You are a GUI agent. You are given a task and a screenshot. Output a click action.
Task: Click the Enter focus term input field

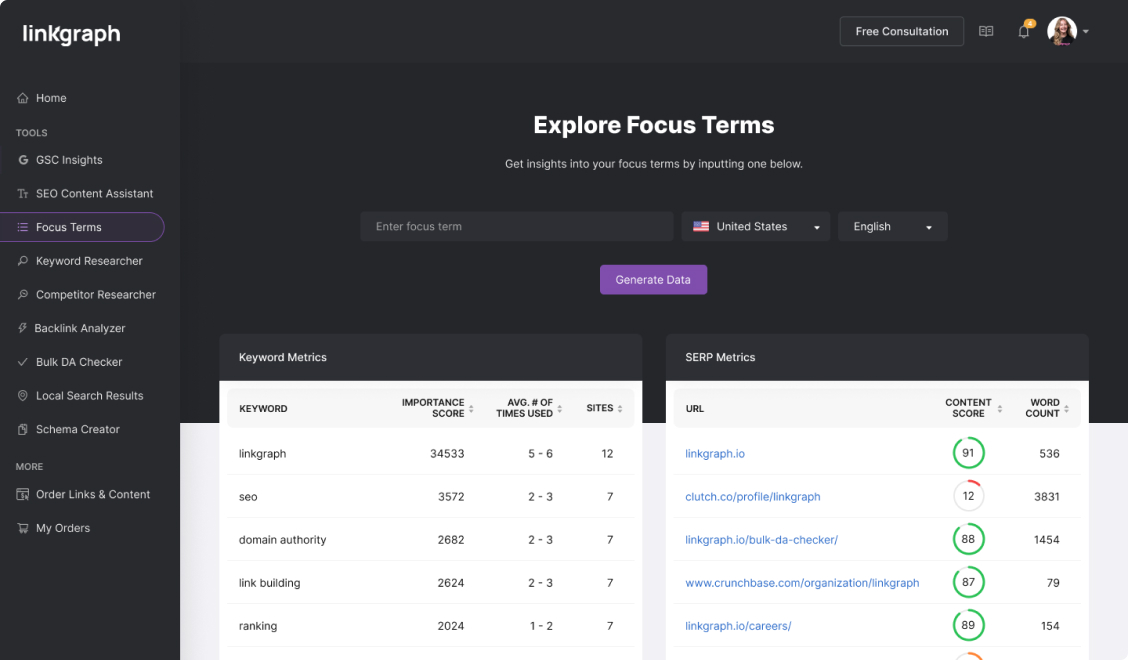517,227
